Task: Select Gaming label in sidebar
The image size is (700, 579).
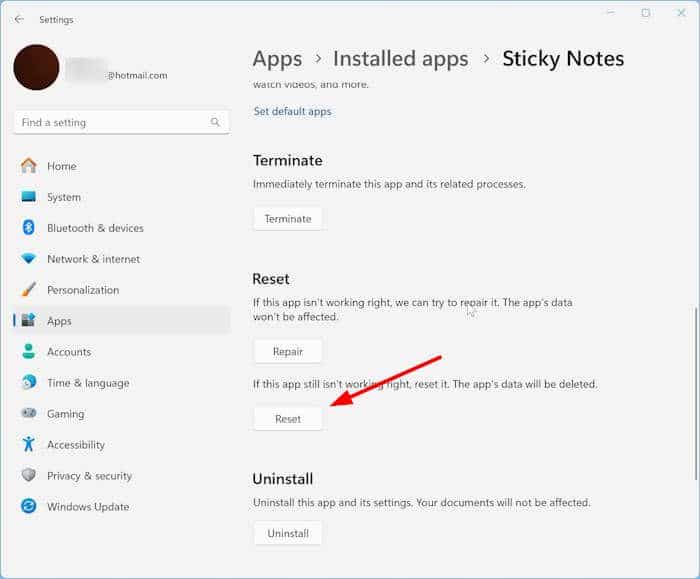Action: [66, 414]
